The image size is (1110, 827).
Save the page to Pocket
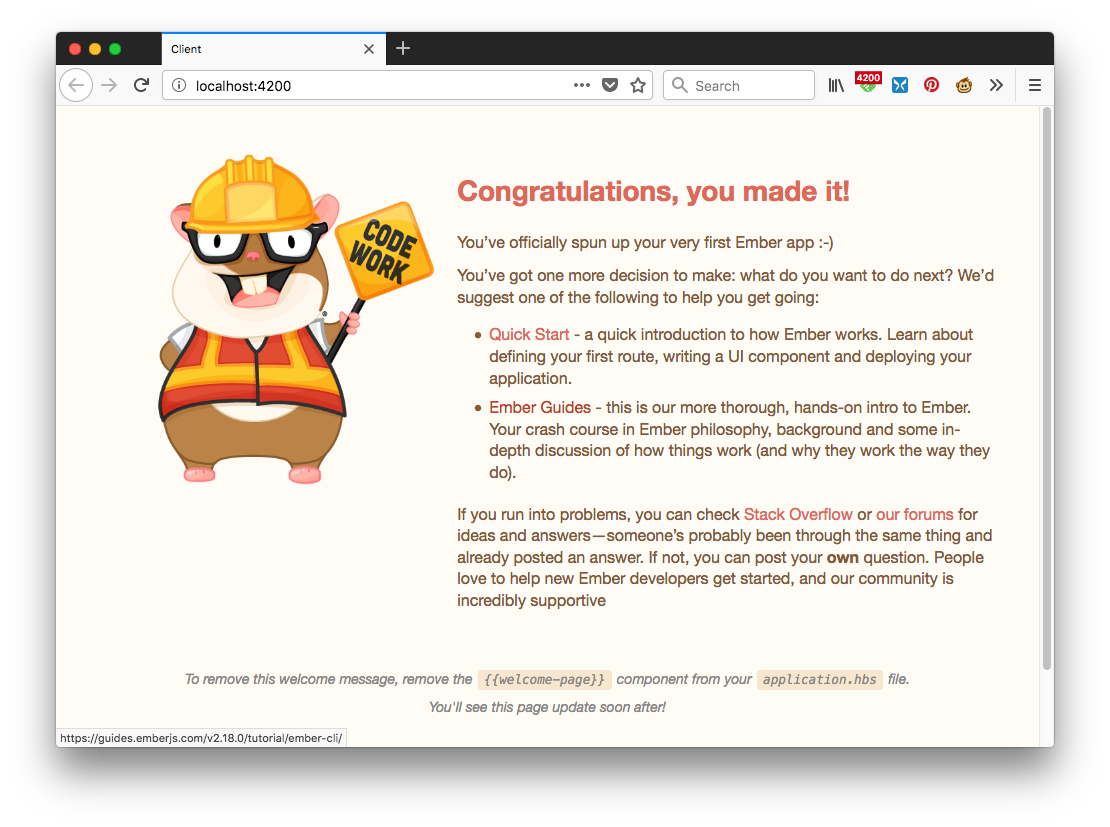pos(610,85)
